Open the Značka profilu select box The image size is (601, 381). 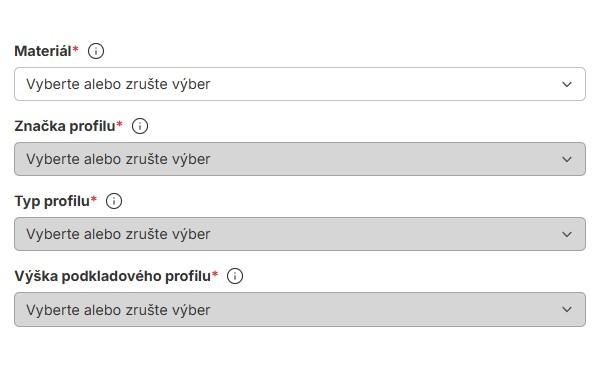(x=300, y=159)
